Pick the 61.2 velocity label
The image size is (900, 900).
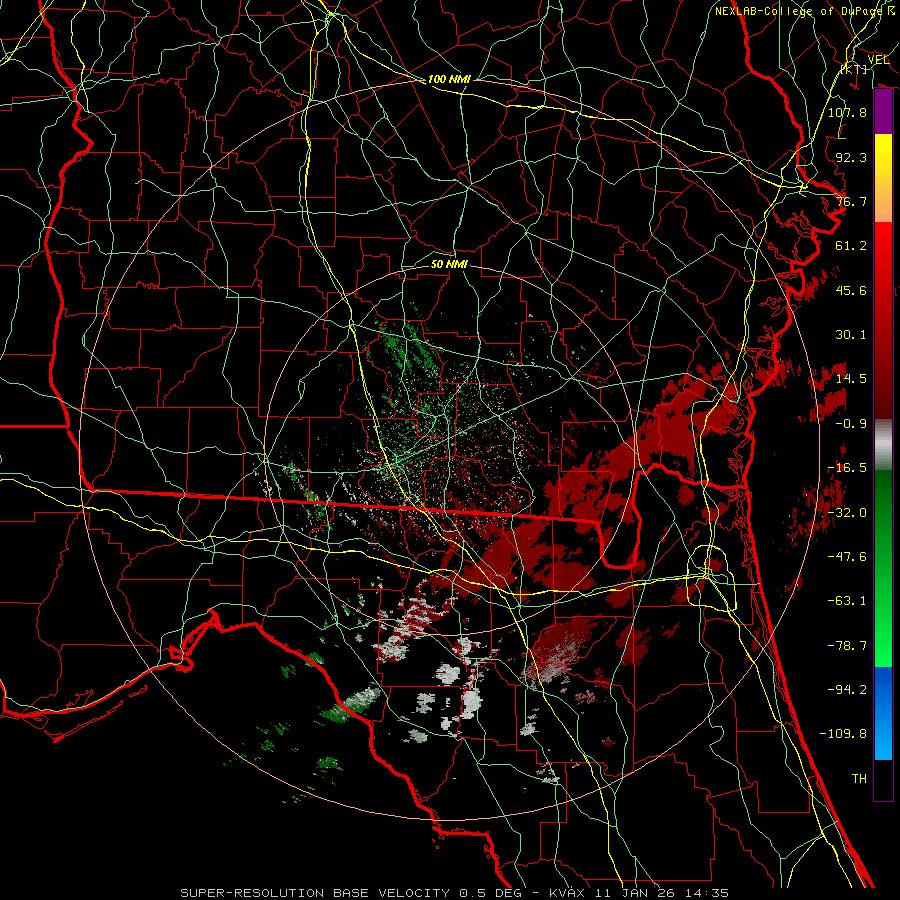click(851, 246)
